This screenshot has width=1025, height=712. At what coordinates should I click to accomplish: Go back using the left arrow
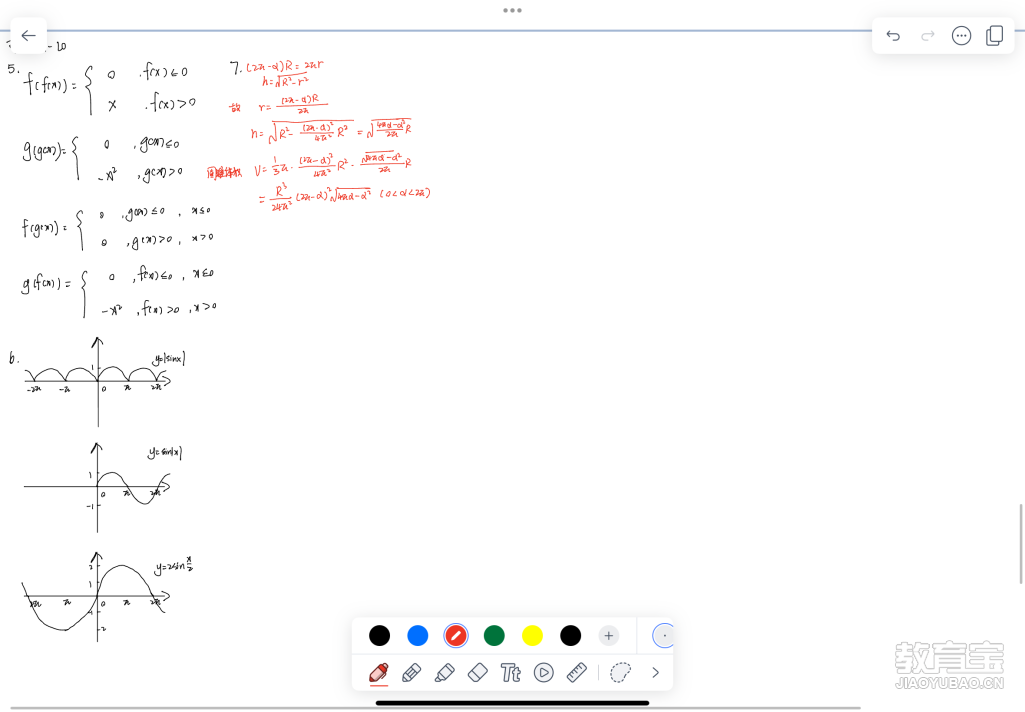28,36
